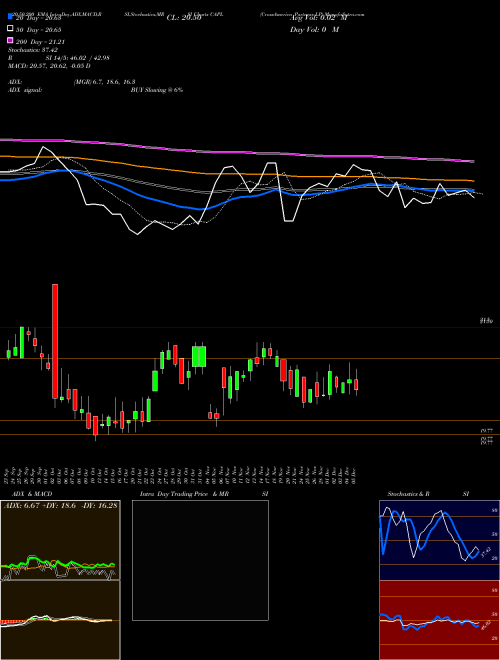The image size is (500, 660).
Task: Click the 'MACD: 20.57, 20.62, -0.05 D' line
Action: point(49,66)
